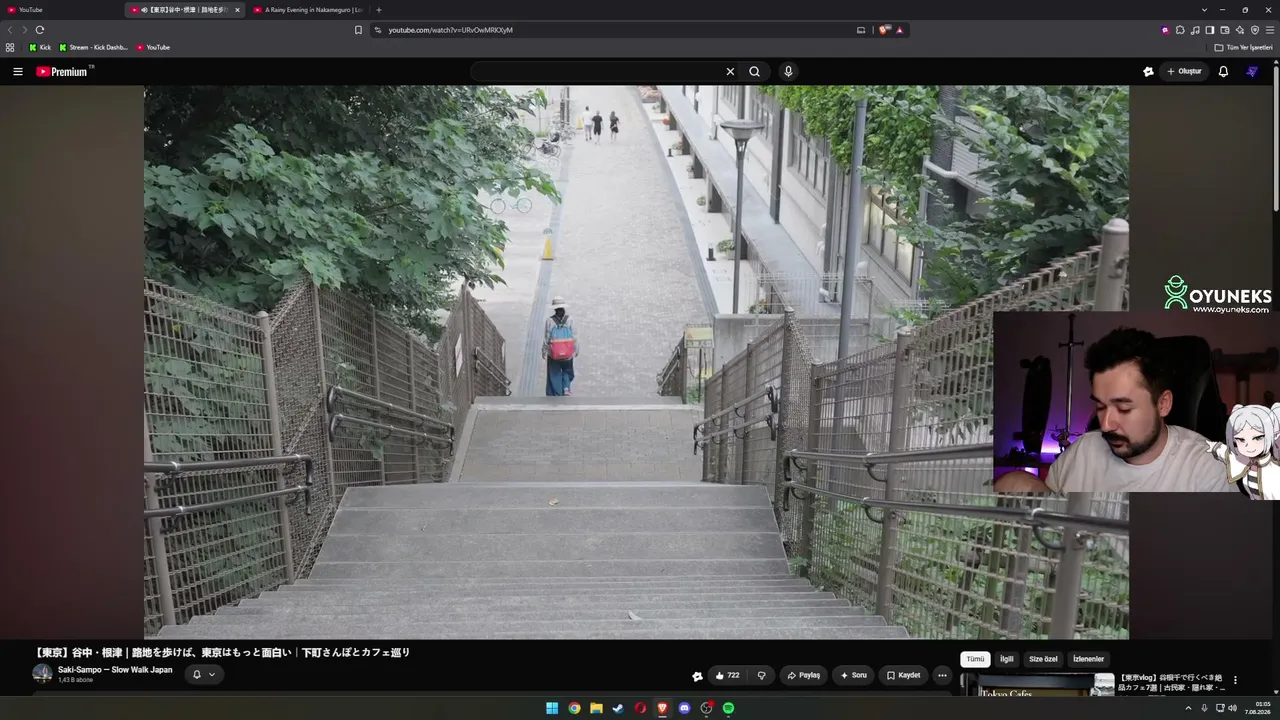The image size is (1280, 720).
Task: Go back to the previous page
Action: click(11, 30)
